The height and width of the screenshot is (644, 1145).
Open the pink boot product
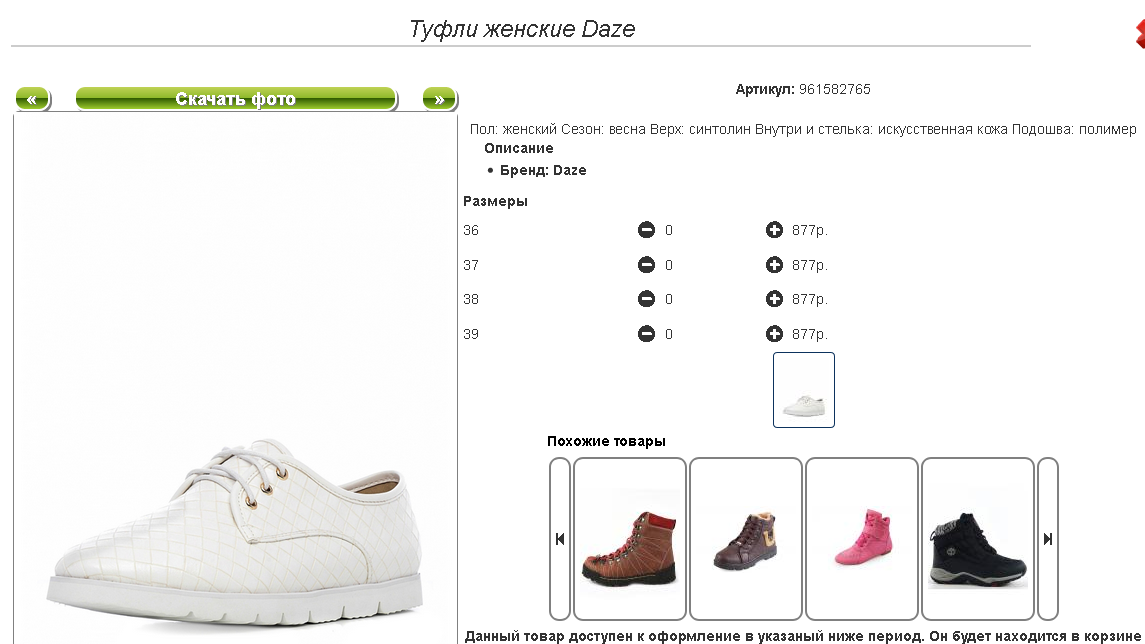coord(862,539)
